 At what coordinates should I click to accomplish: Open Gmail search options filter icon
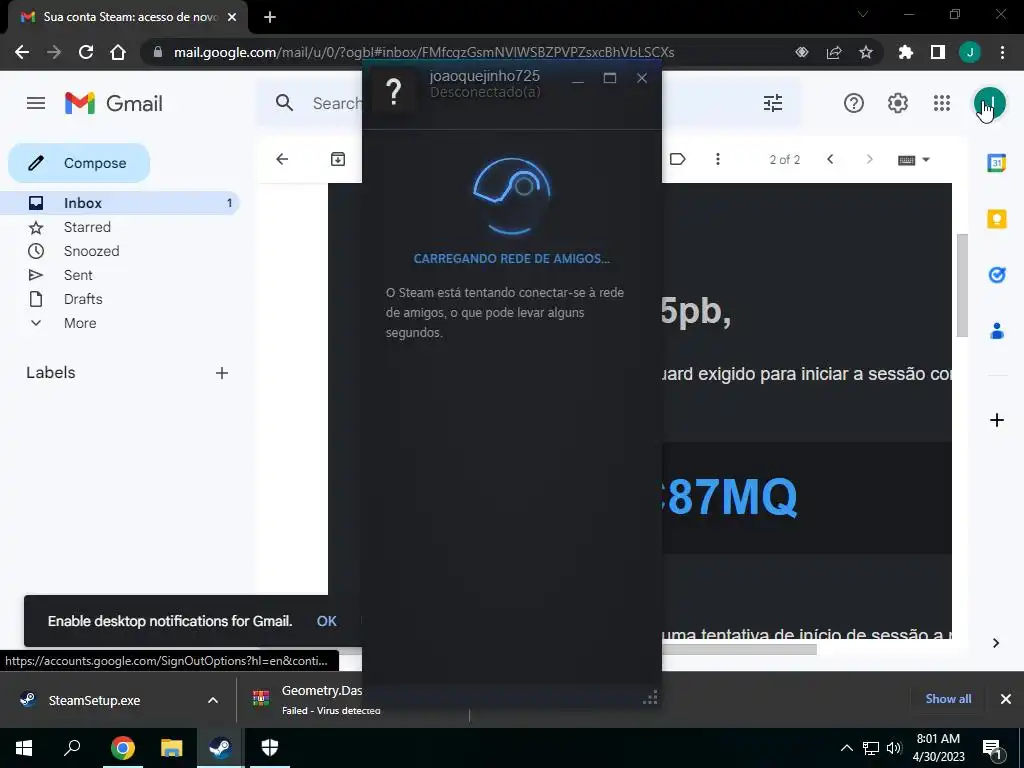[773, 103]
